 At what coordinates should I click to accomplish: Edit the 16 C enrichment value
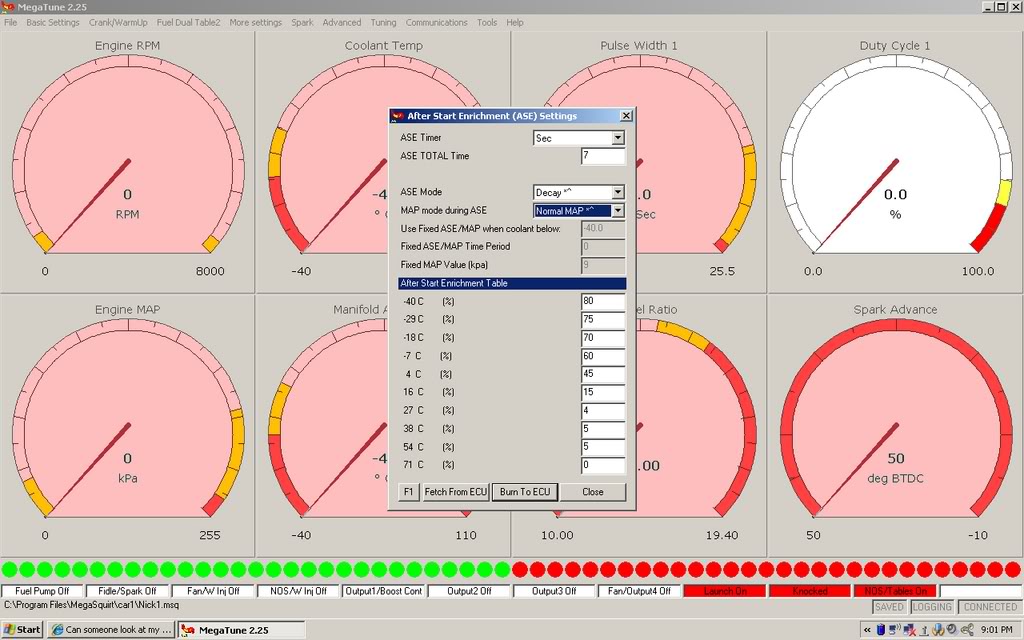[x=603, y=392]
